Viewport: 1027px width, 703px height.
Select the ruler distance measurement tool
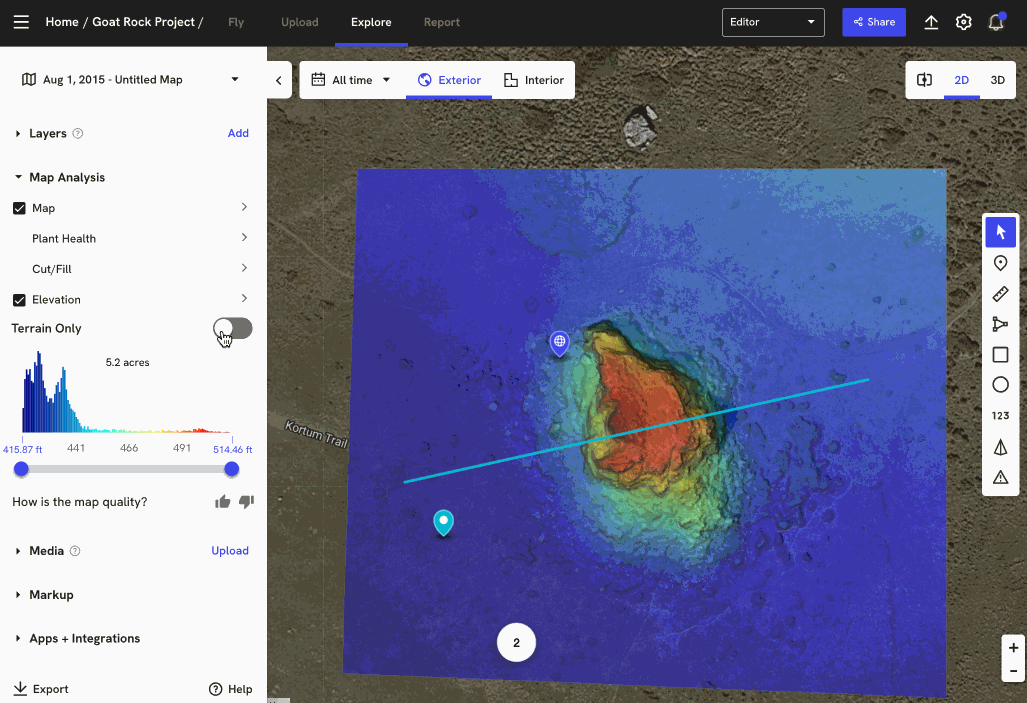point(1000,294)
